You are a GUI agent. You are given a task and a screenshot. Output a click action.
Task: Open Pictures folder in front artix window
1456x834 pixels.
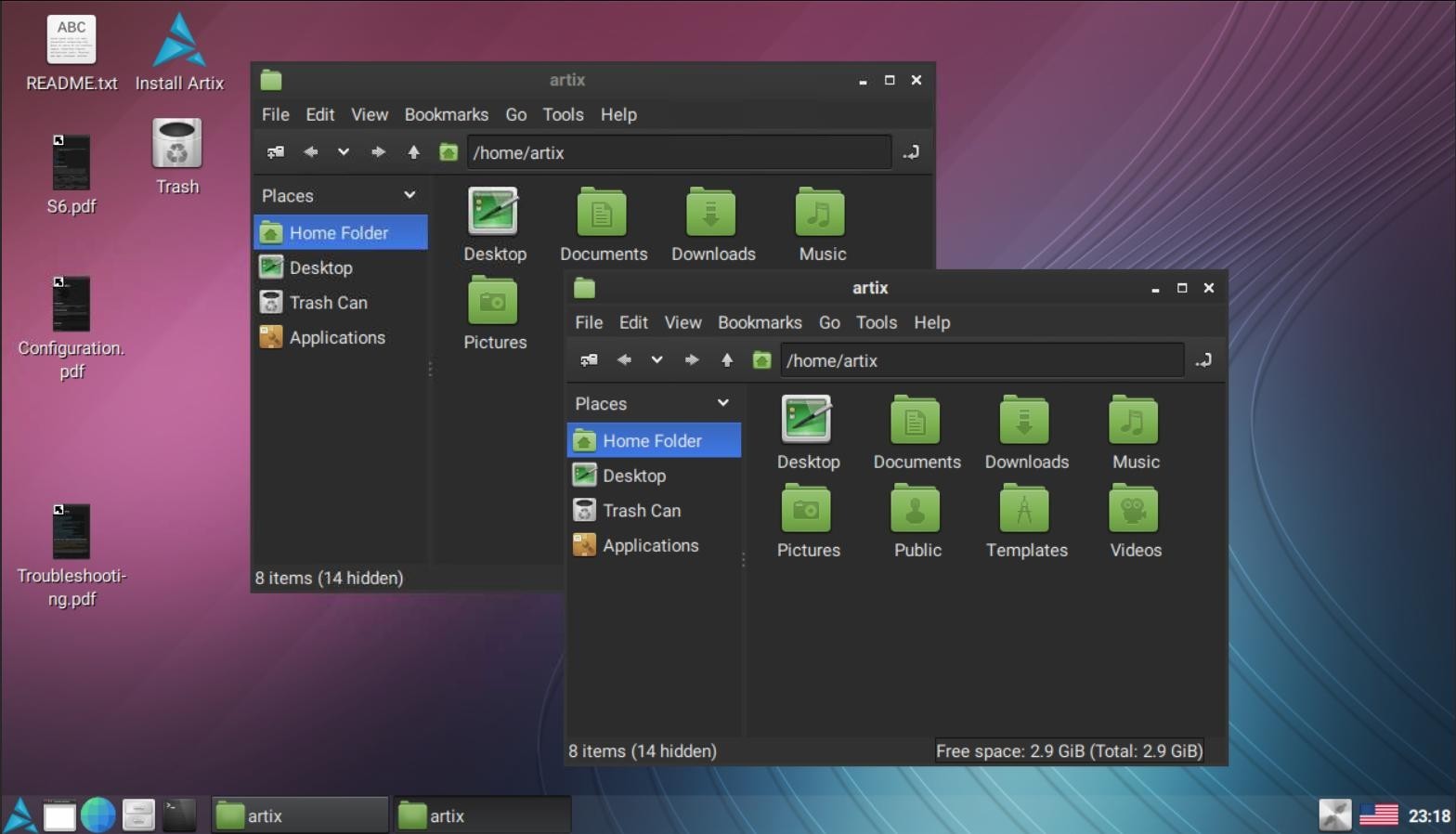[x=808, y=521]
